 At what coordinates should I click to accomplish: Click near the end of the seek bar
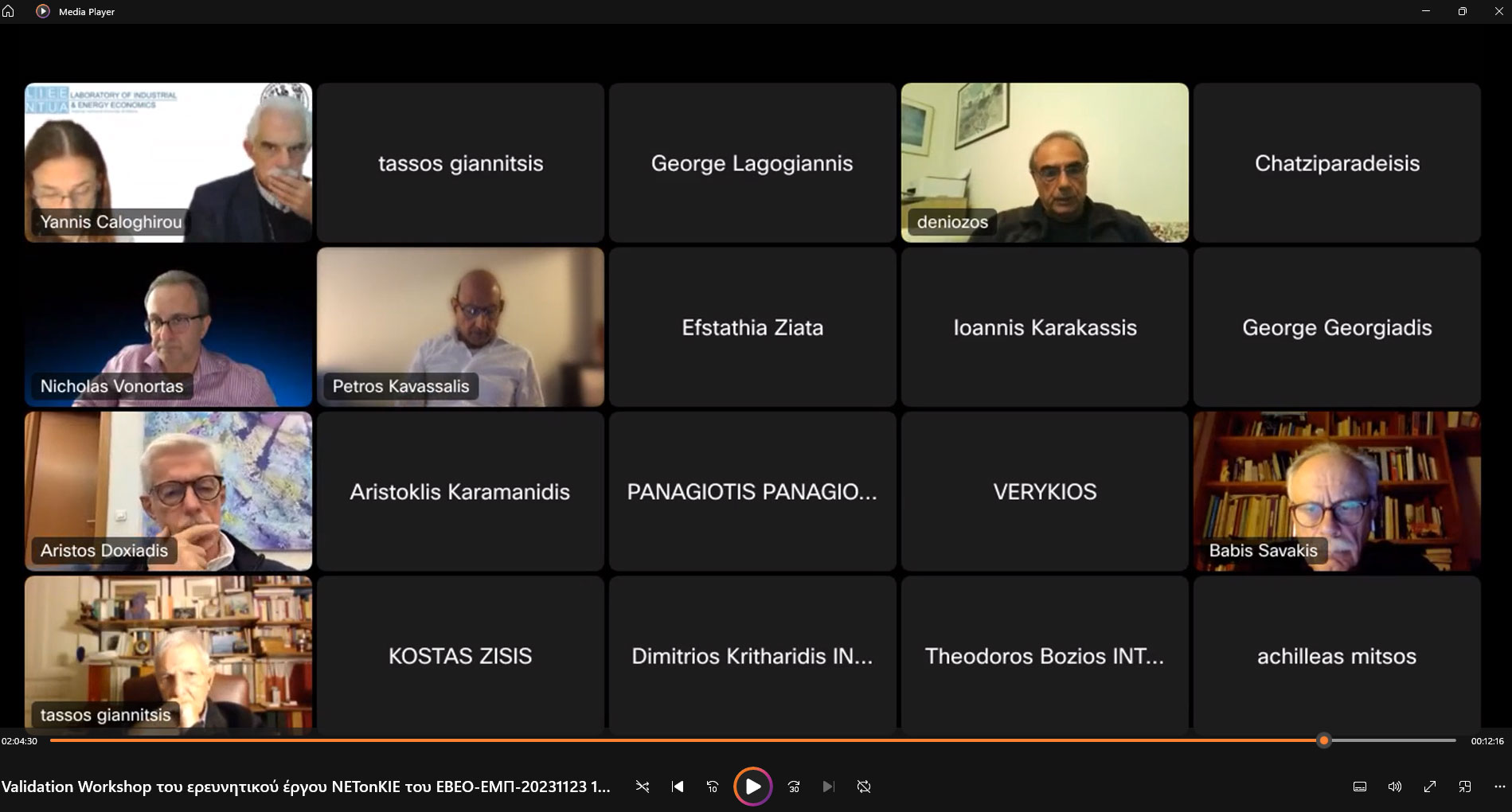coord(1445,740)
